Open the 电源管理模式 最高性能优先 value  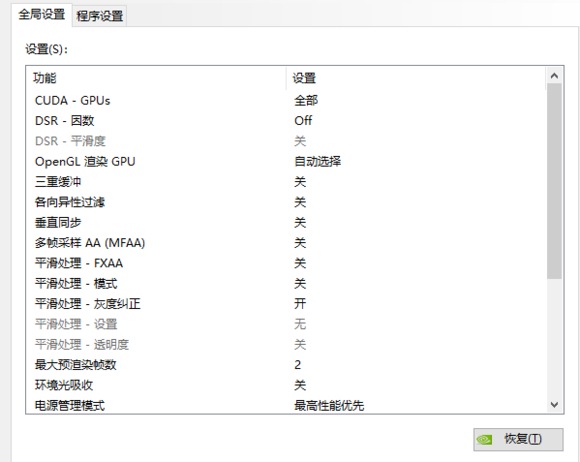pos(329,406)
